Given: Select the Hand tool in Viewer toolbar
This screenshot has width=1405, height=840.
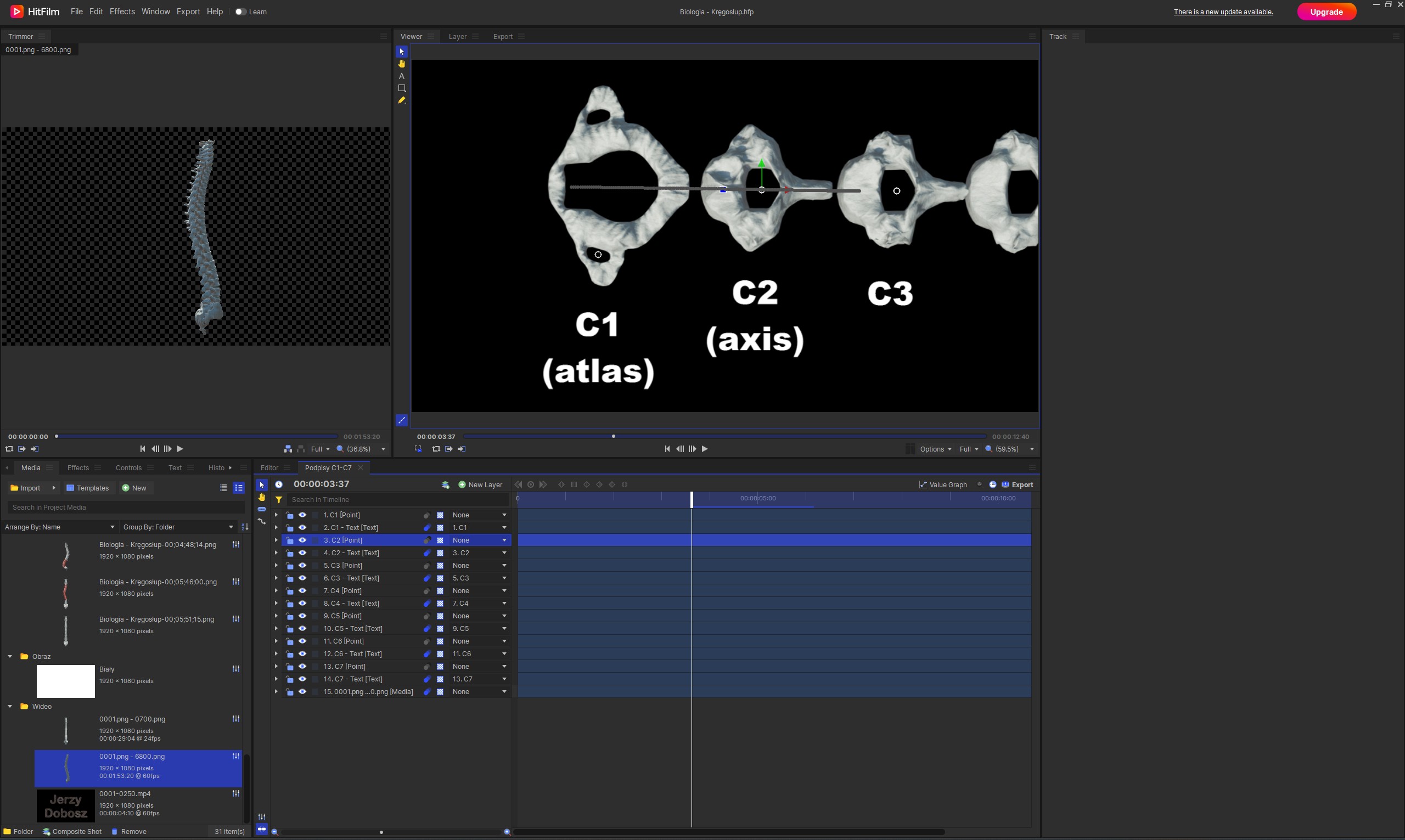Looking at the screenshot, I should pos(401,64).
